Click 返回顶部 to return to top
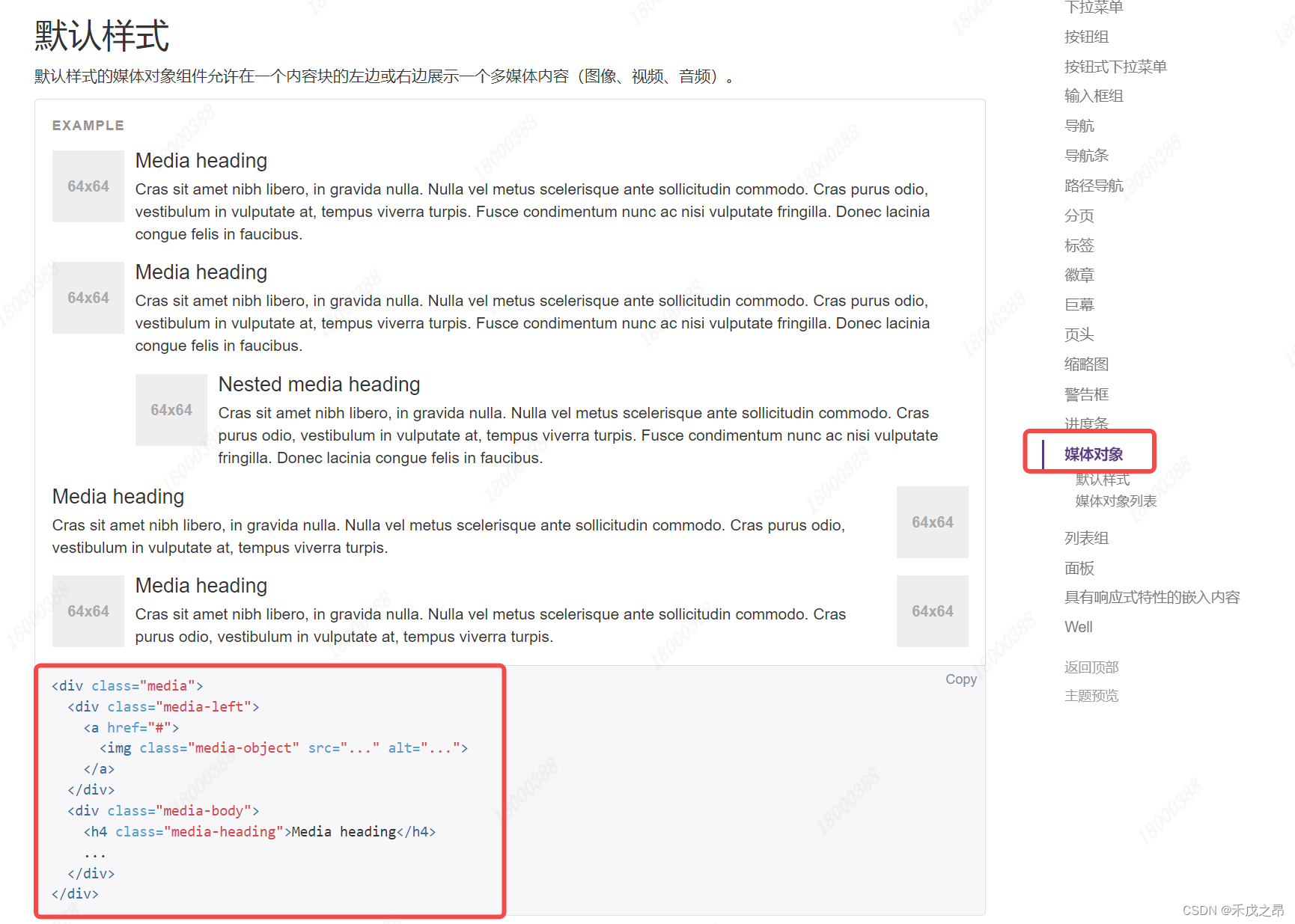Screen dimensions: 1295x924 [1091, 667]
